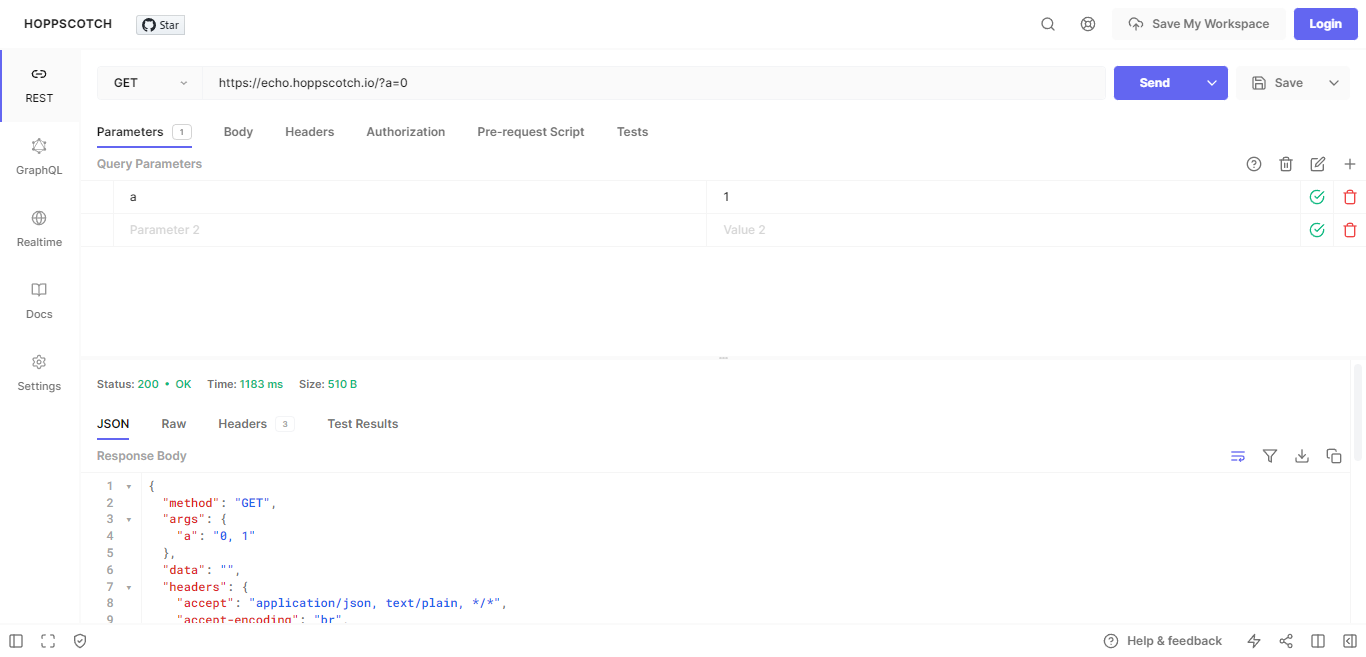1366x657 pixels.
Task: Open bulk edit for query parameters
Action: click(x=1318, y=164)
